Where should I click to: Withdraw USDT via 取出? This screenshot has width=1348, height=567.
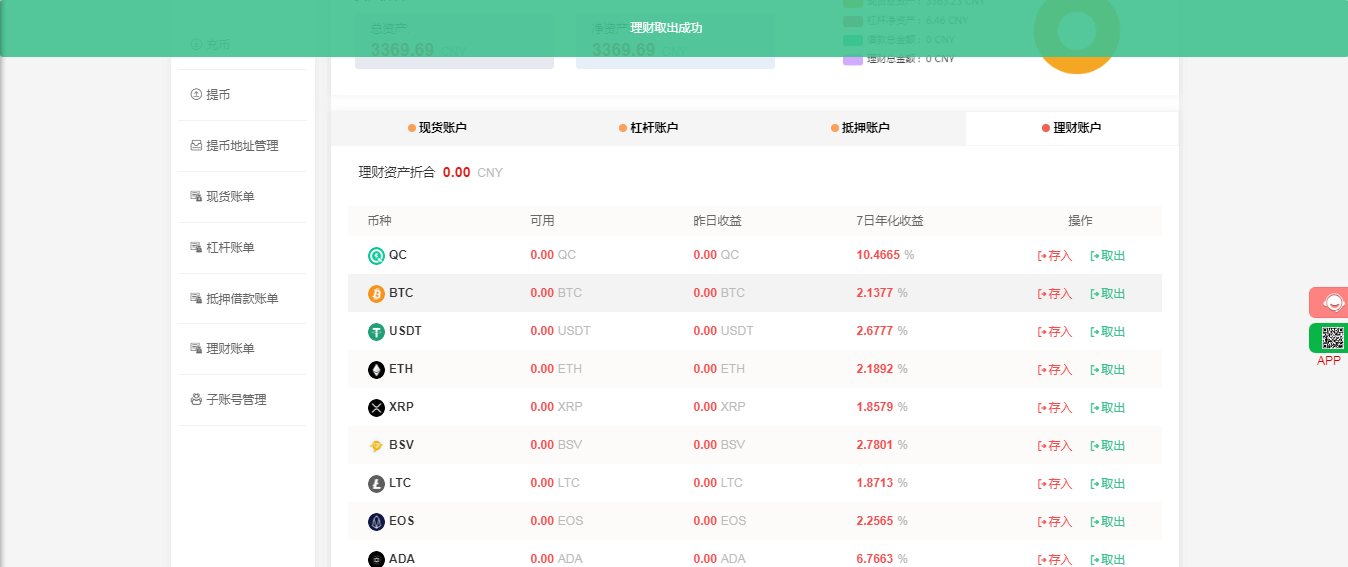[1108, 332]
